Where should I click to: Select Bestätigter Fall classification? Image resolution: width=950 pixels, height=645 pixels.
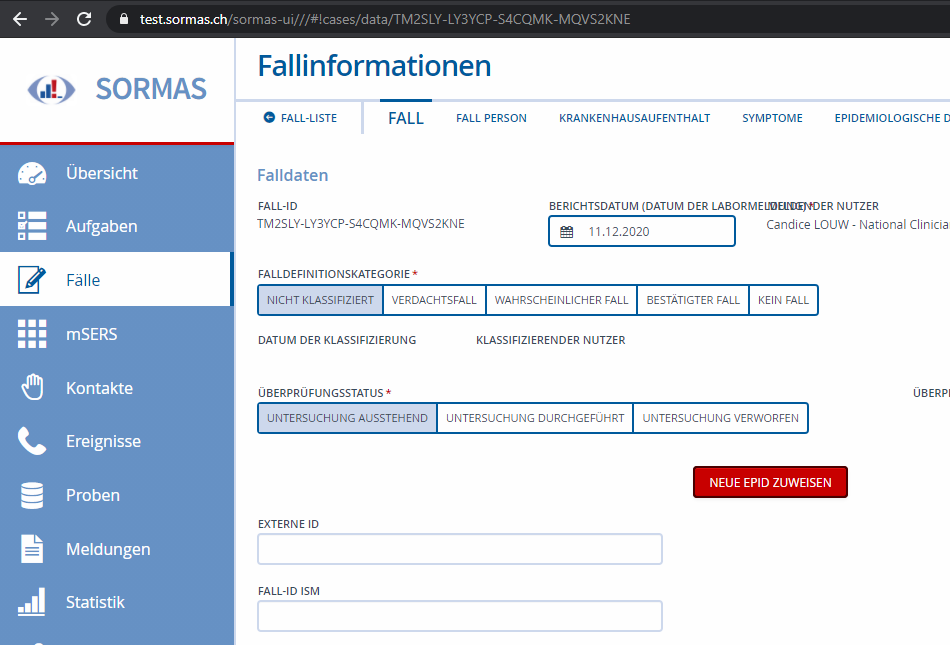point(693,300)
